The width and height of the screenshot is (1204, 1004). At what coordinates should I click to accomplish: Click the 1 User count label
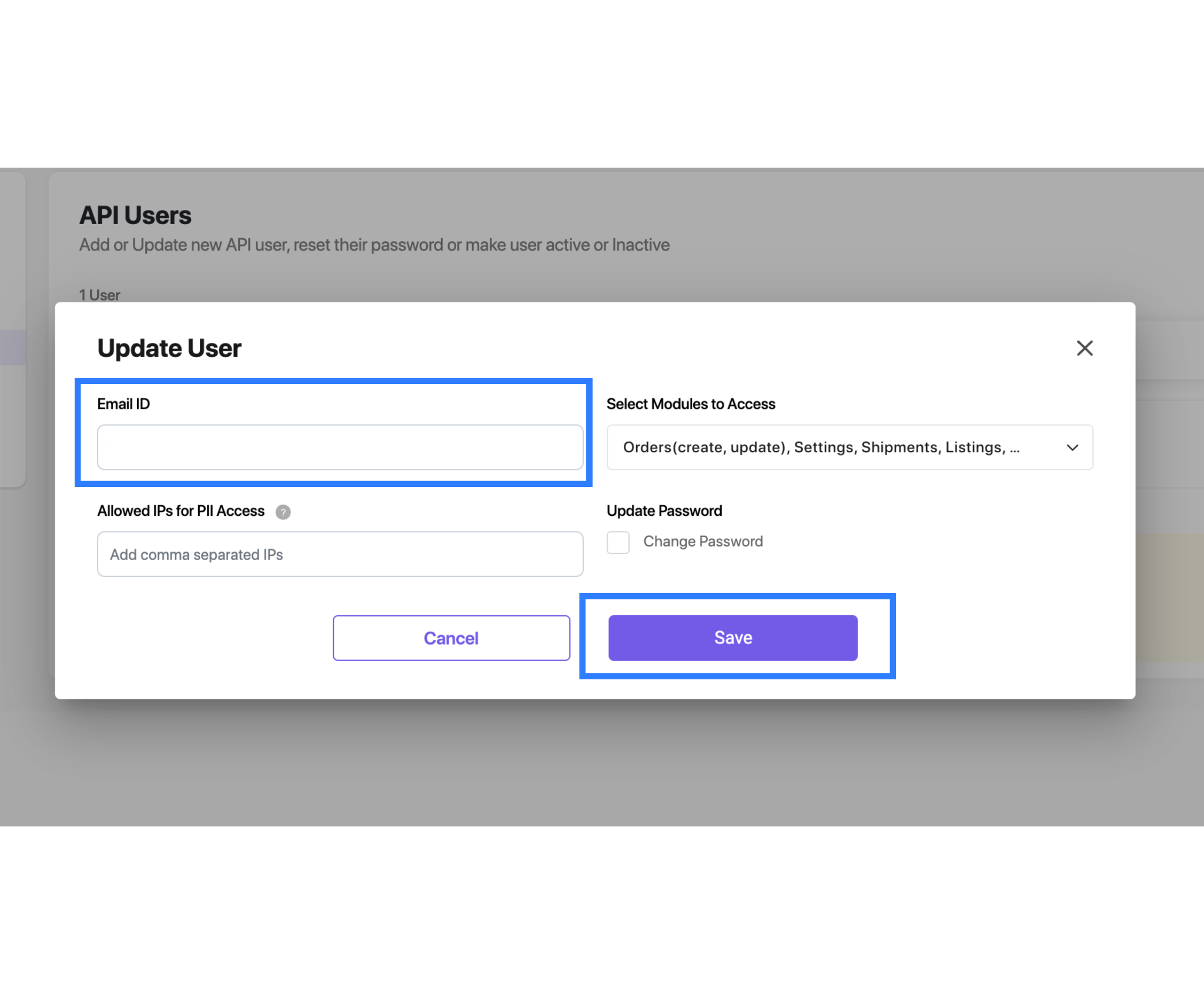99,295
